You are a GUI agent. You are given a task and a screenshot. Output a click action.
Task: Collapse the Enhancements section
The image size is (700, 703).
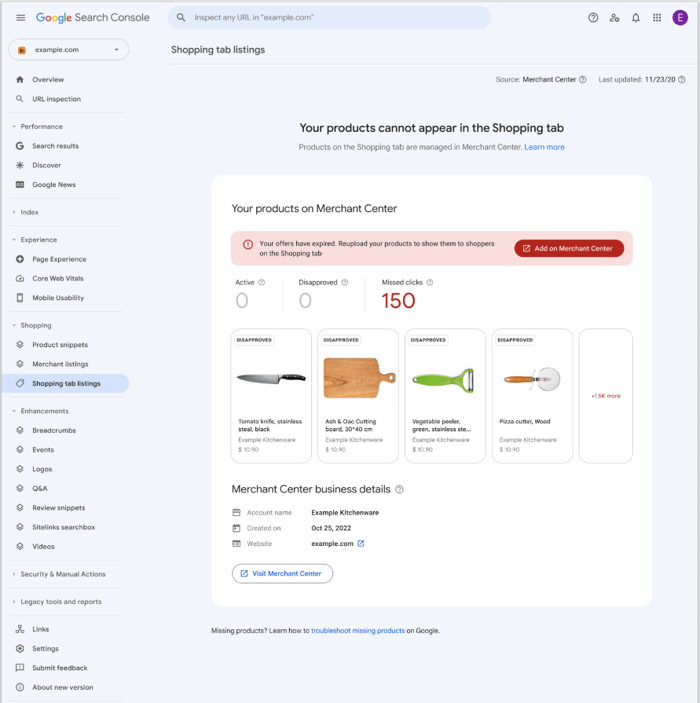pos(14,411)
